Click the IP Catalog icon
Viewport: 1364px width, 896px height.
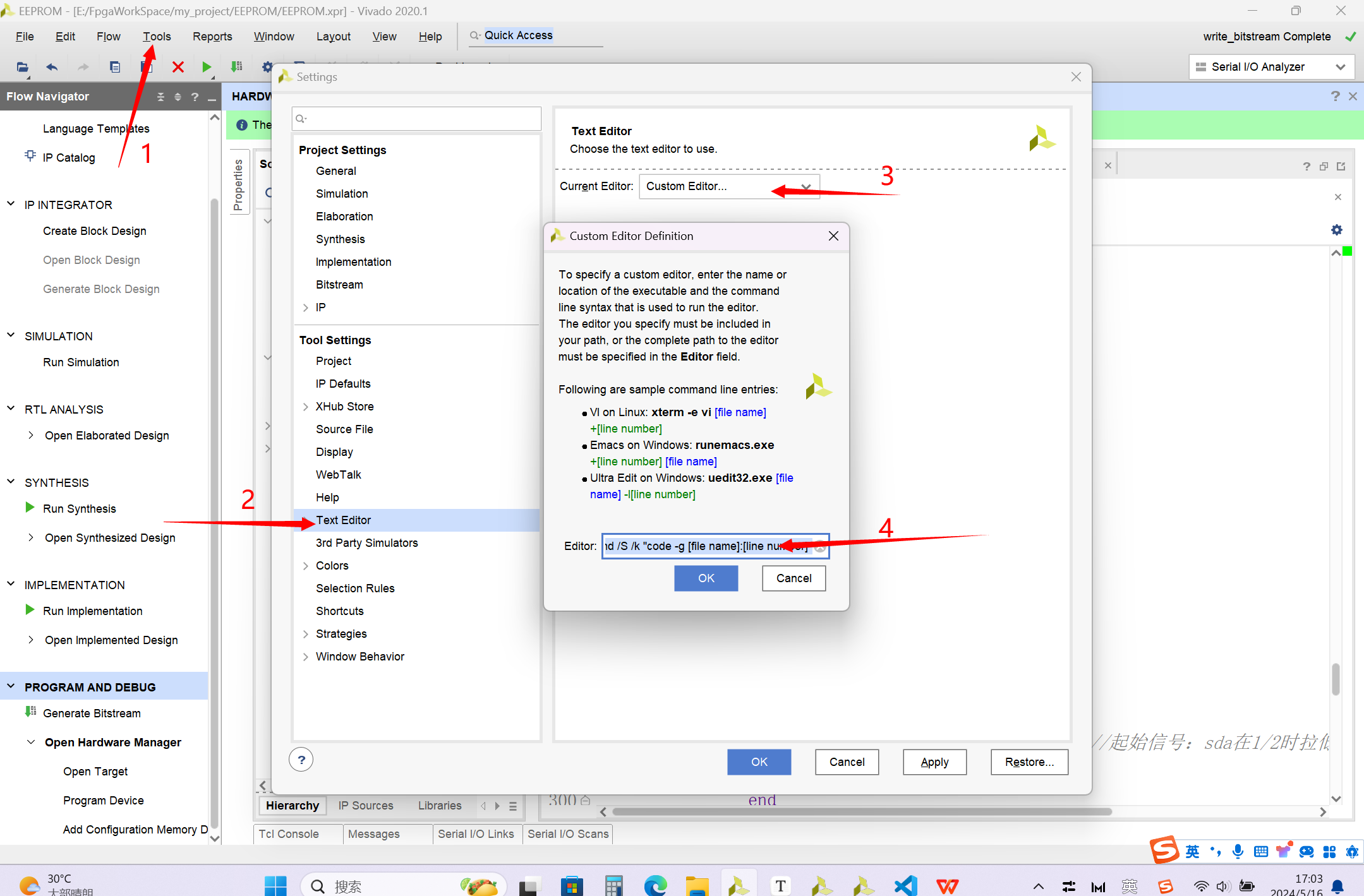pyautogui.click(x=30, y=156)
